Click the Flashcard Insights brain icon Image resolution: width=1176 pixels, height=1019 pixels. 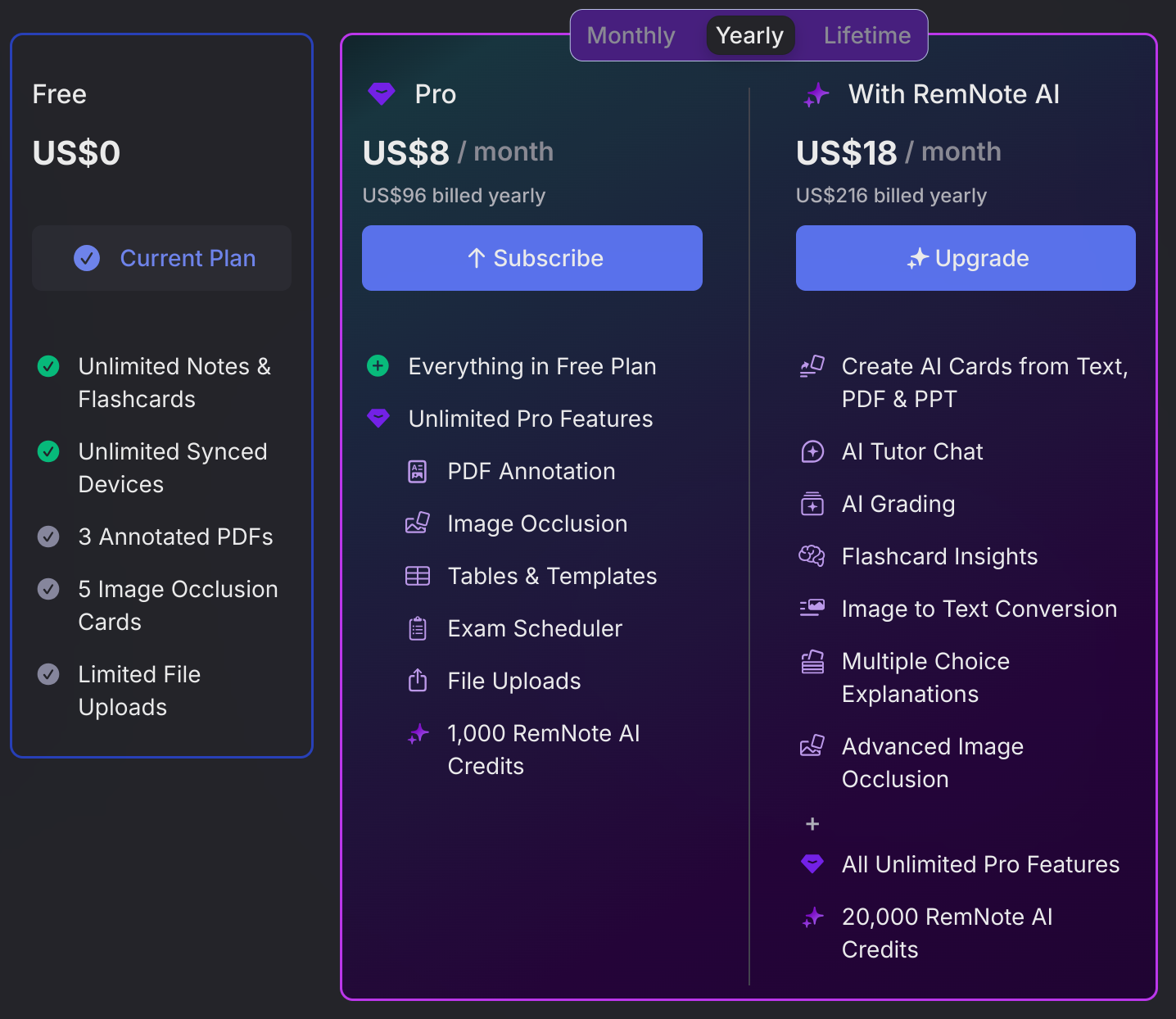812,556
